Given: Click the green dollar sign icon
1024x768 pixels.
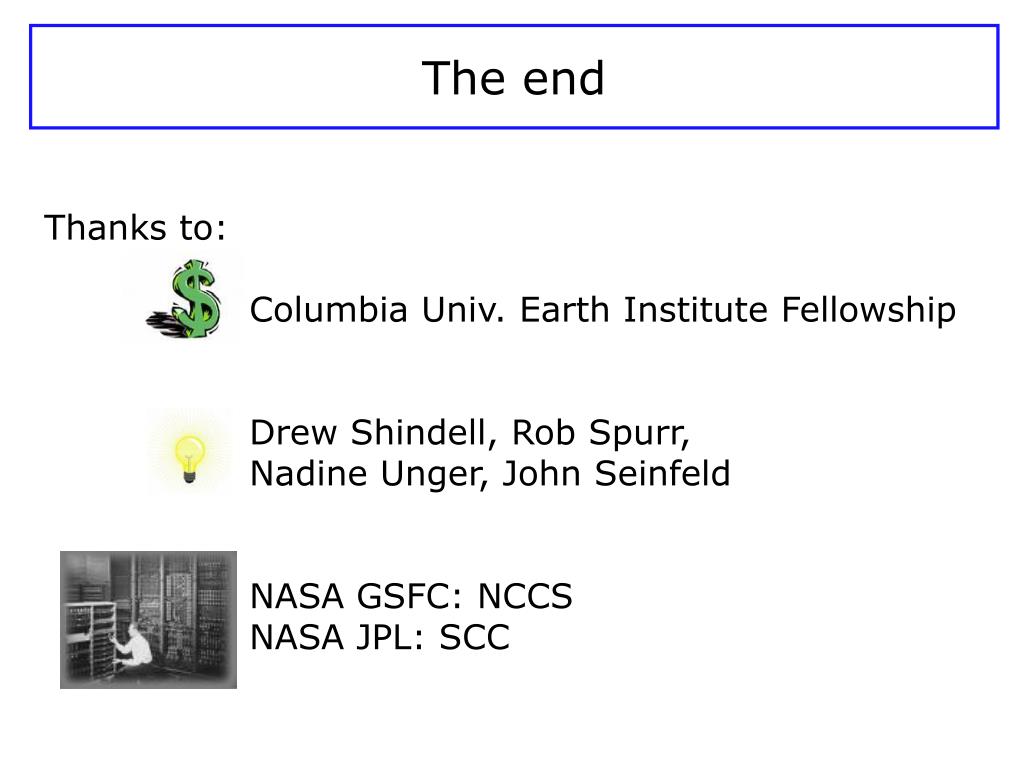Looking at the screenshot, I should [195, 299].
